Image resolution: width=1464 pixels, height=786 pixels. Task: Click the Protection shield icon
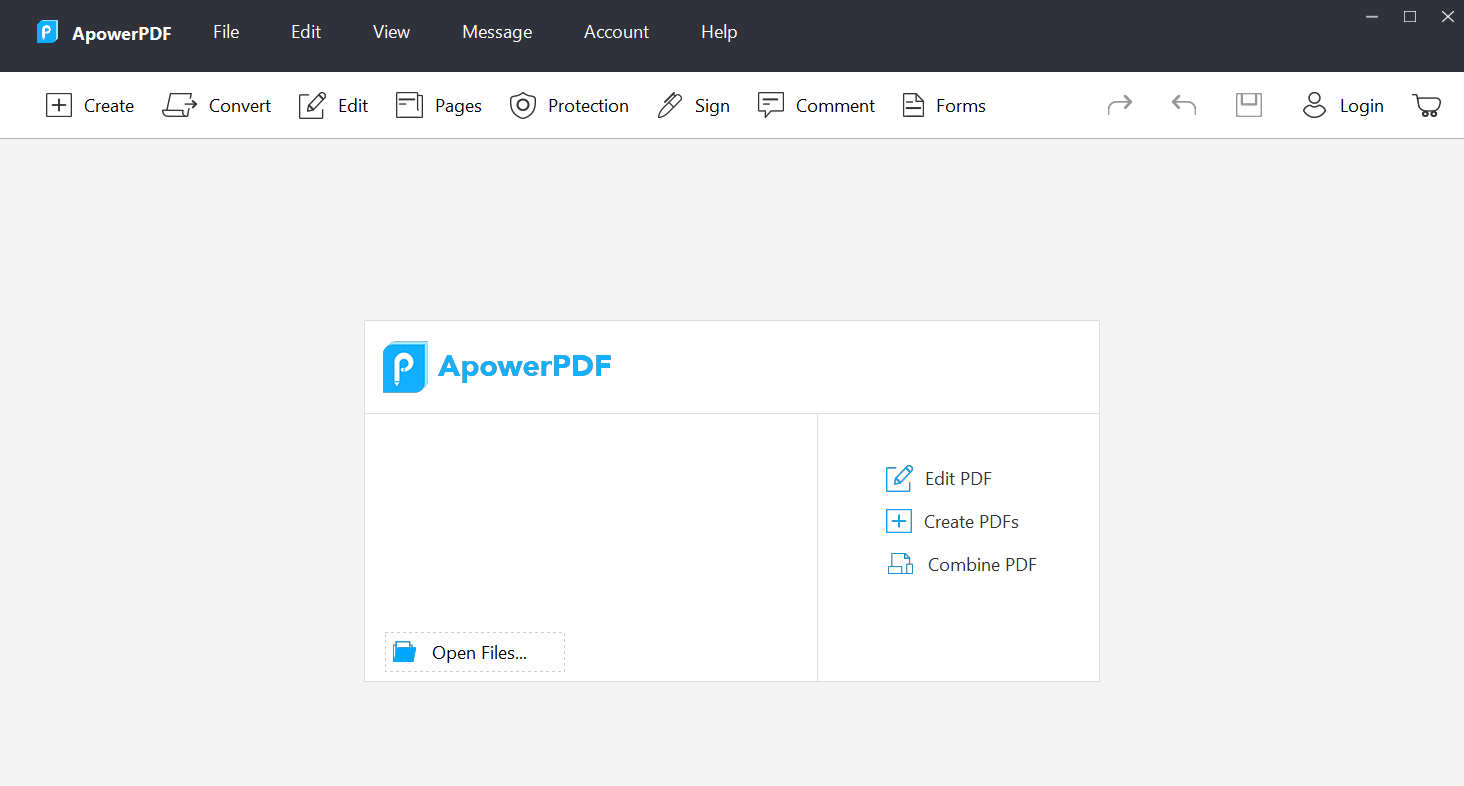pos(523,105)
